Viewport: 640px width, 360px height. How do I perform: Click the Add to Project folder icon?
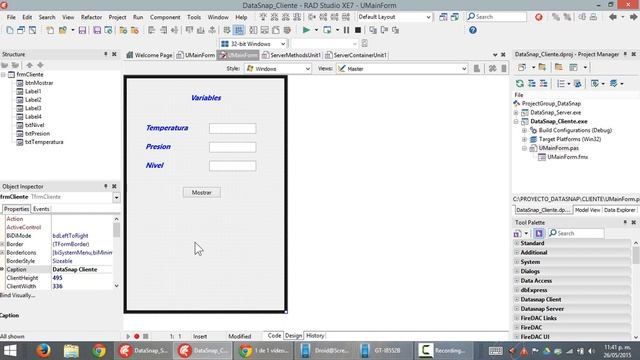point(123,30)
